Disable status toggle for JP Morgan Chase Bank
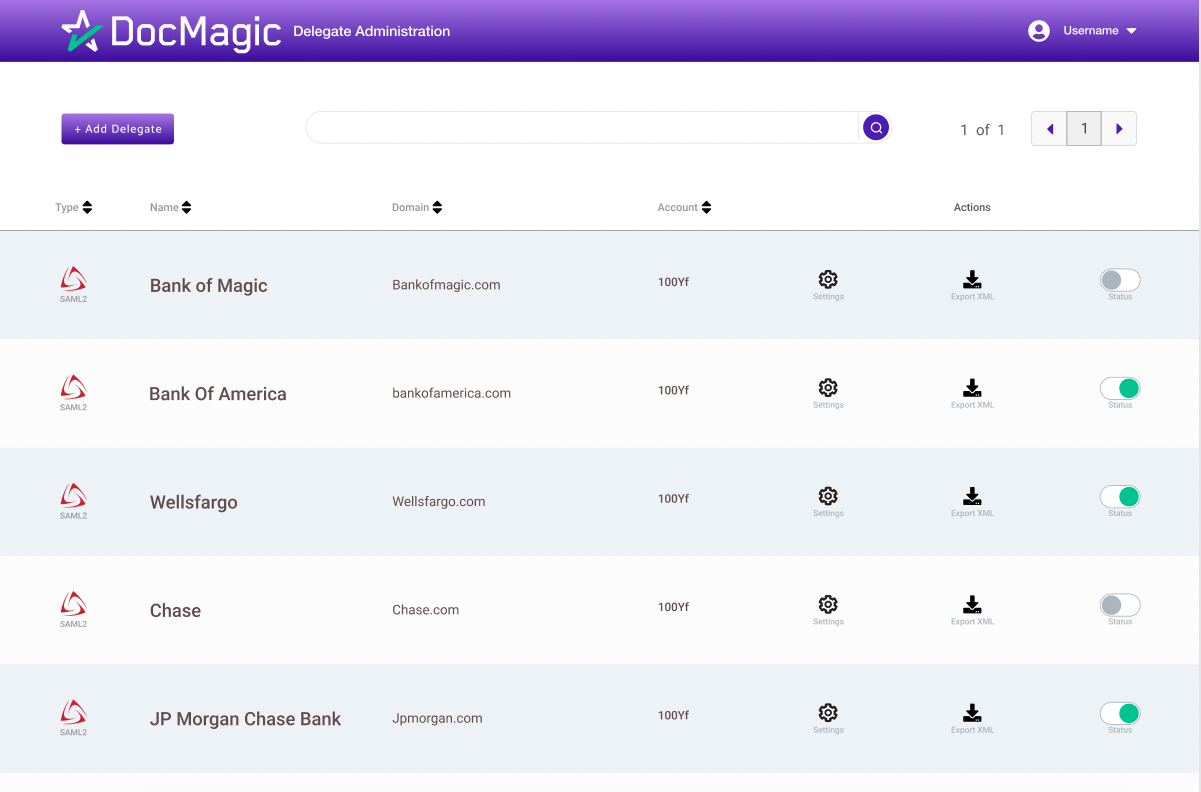 (1120, 713)
